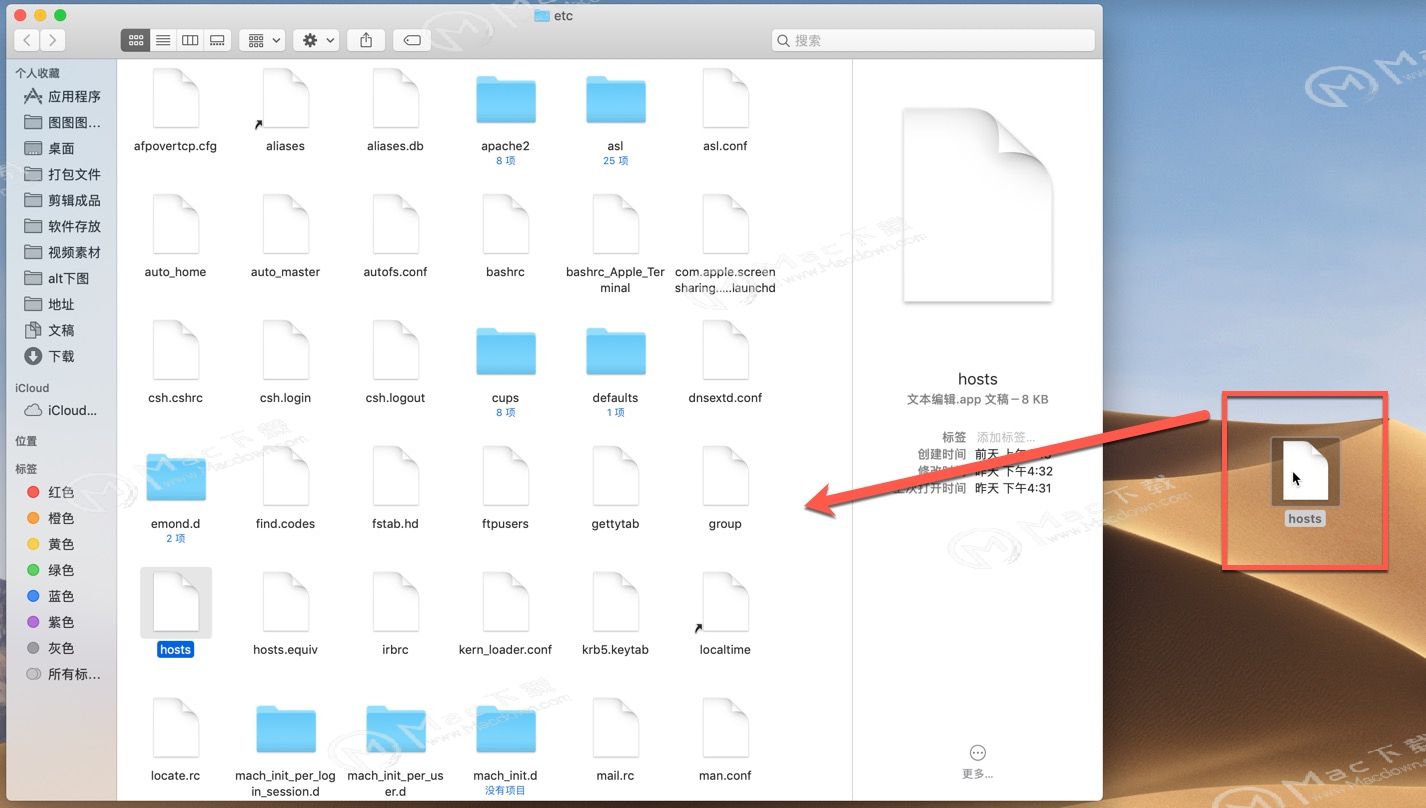Open the gear action menu

click(317, 40)
